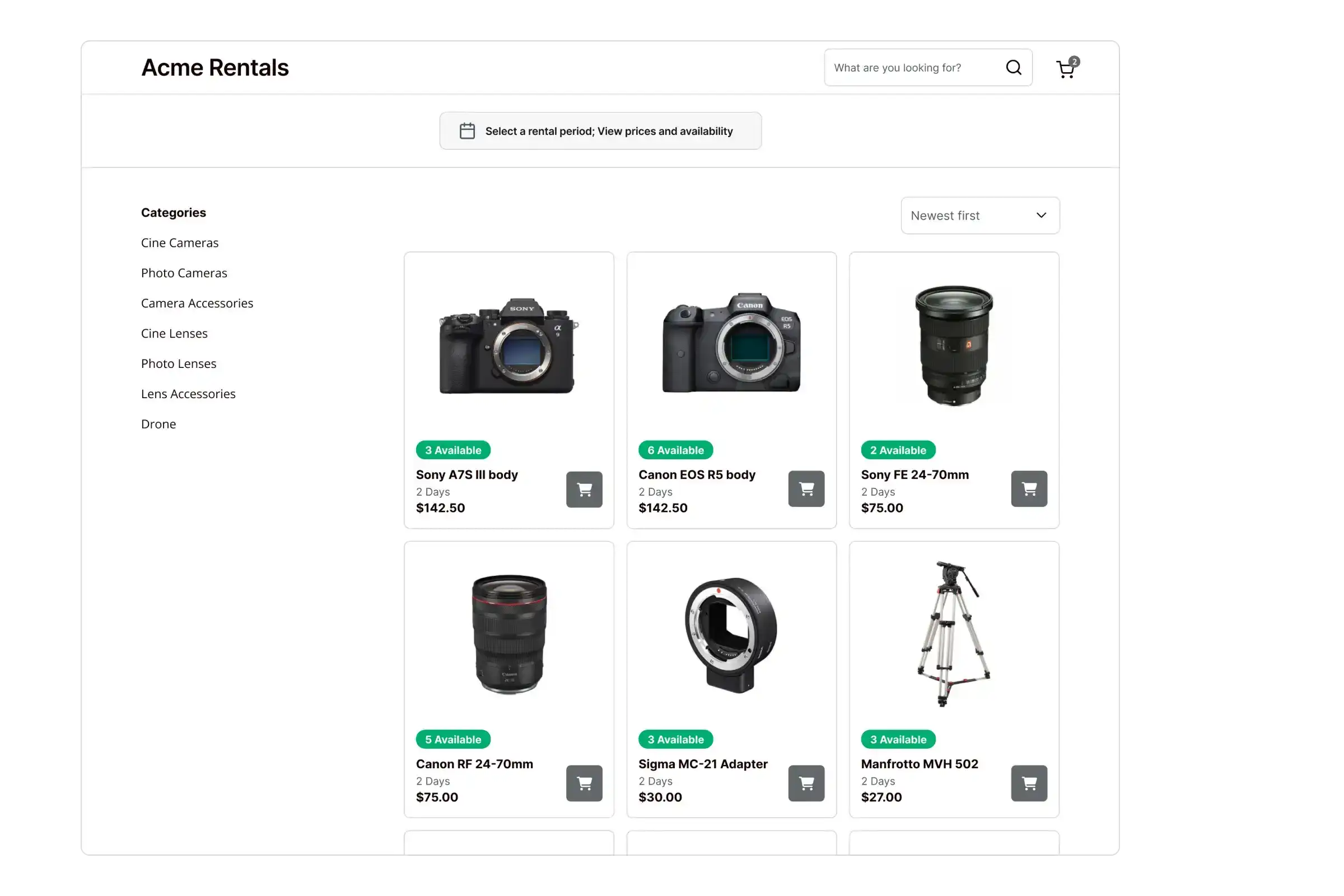Add Canon EOS R5 body to cart
The height and width of the screenshot is (896, 1344).
[x=806, y=488]
